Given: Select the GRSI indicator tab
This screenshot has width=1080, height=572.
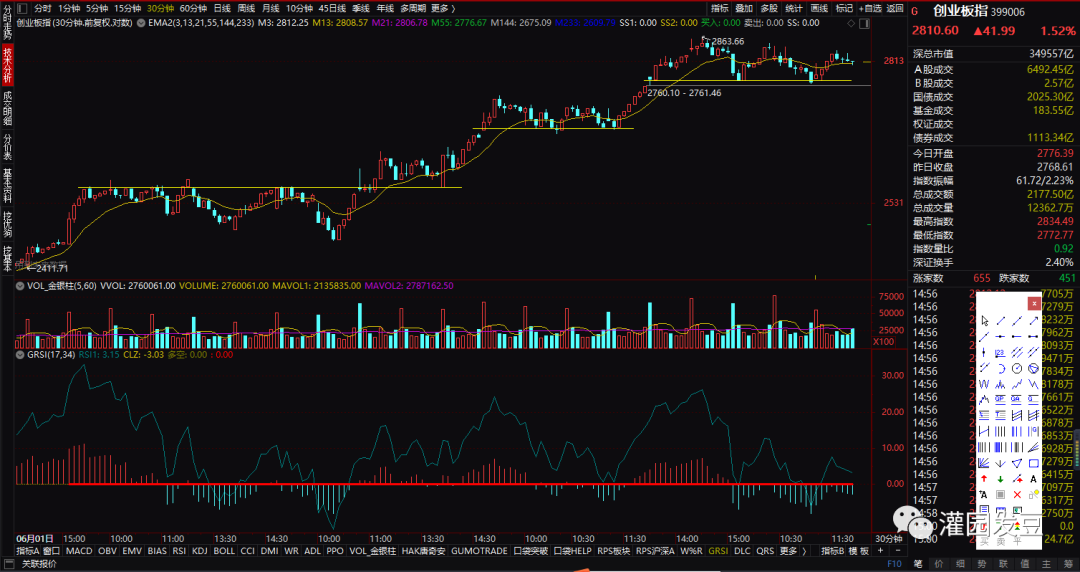Looking at the screenshot, I should pyautogui.click(x=718, y=551).
